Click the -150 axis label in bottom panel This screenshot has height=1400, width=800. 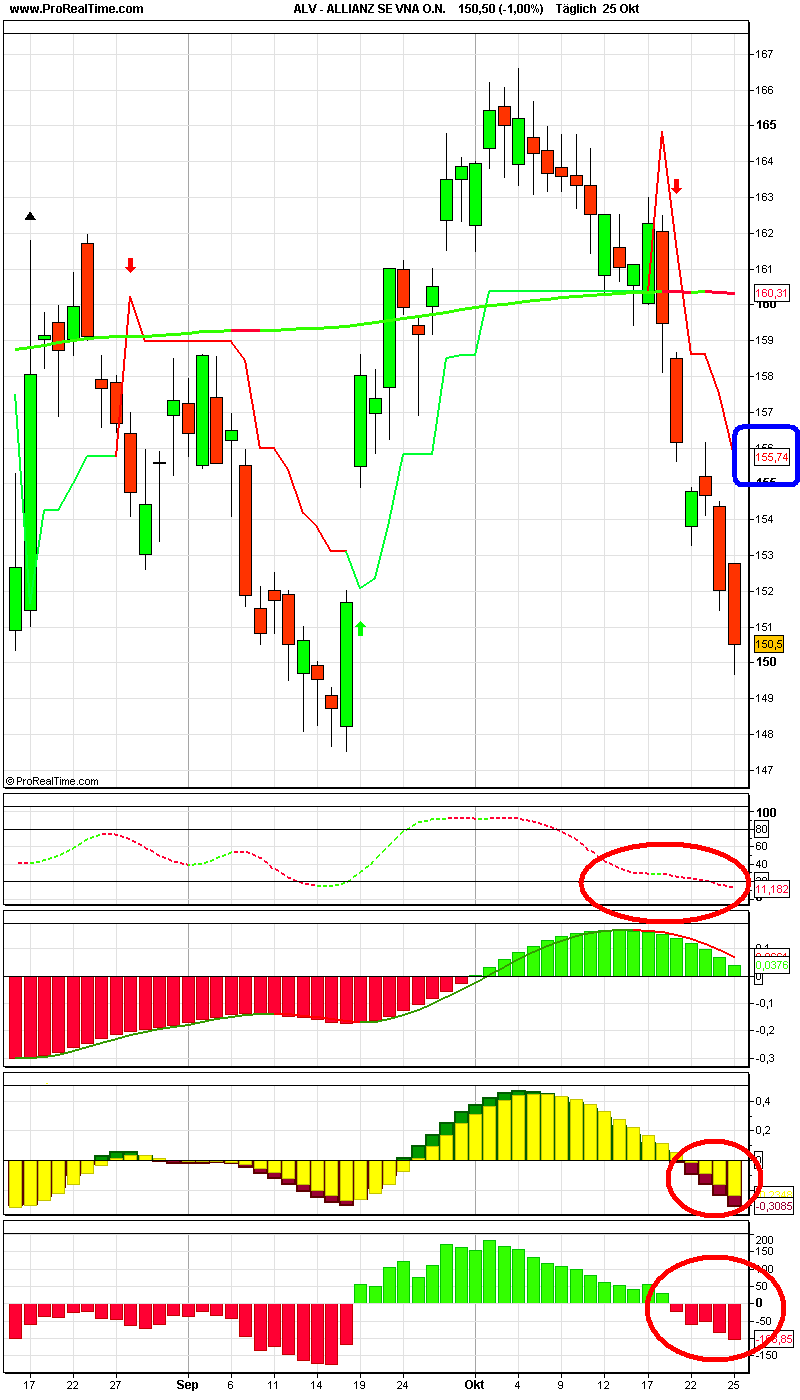764,1355
